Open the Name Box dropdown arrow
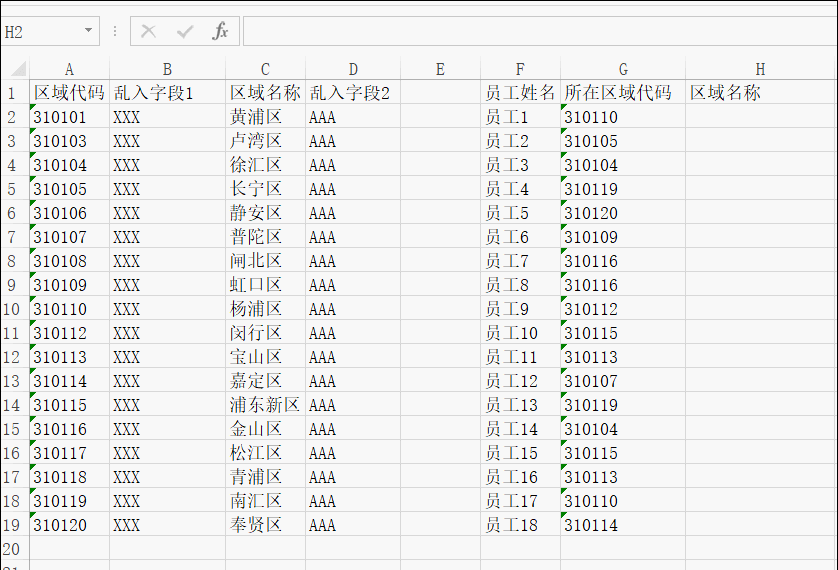 [x=89, y=30]
